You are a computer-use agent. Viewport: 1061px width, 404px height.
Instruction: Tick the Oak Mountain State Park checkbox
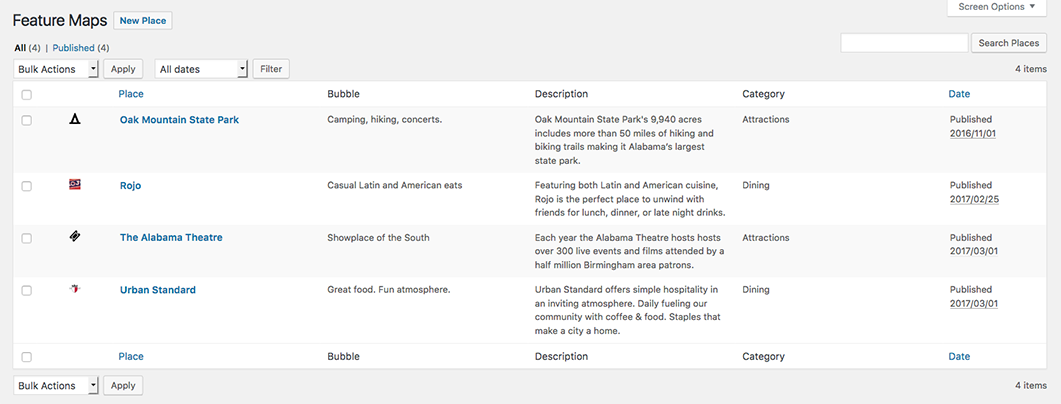pyautogui.click(x=26, y=120)
